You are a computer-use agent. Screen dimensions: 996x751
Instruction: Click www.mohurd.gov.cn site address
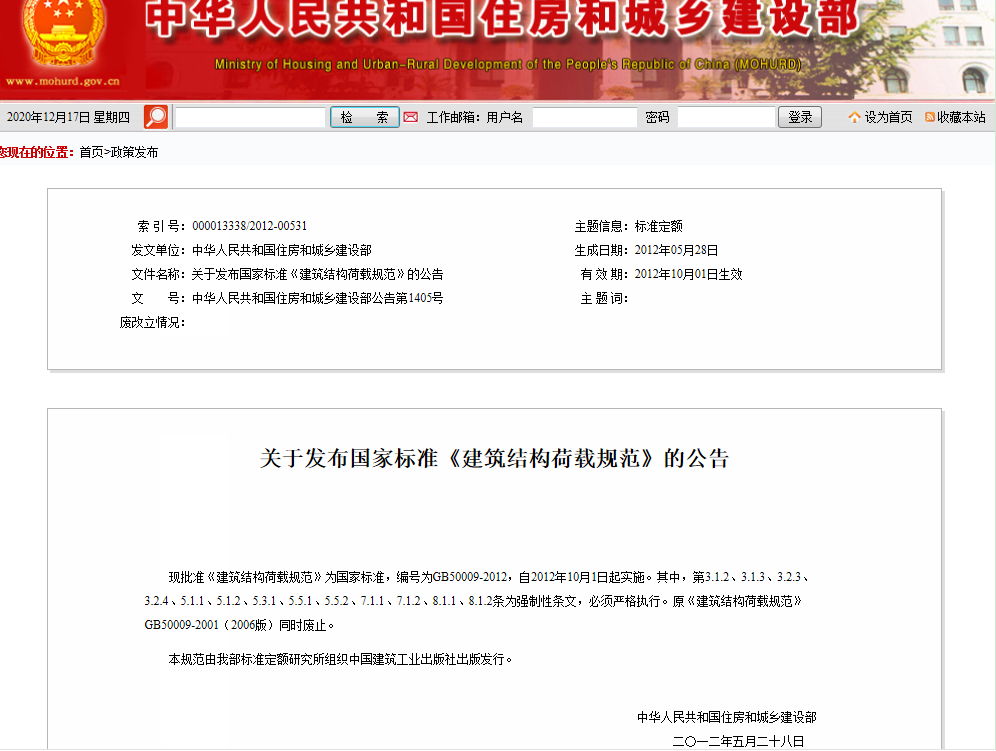tap(63, 81)
